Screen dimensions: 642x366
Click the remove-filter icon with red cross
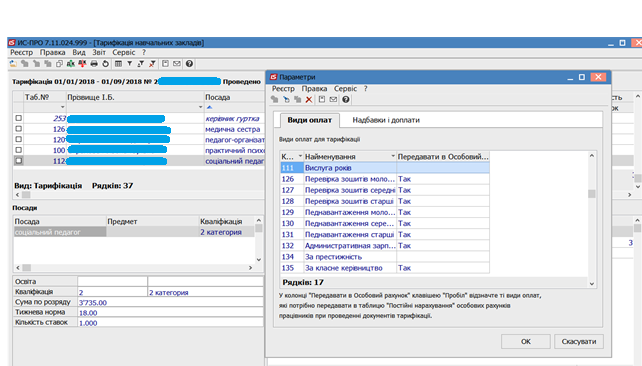tap(152, 64)
